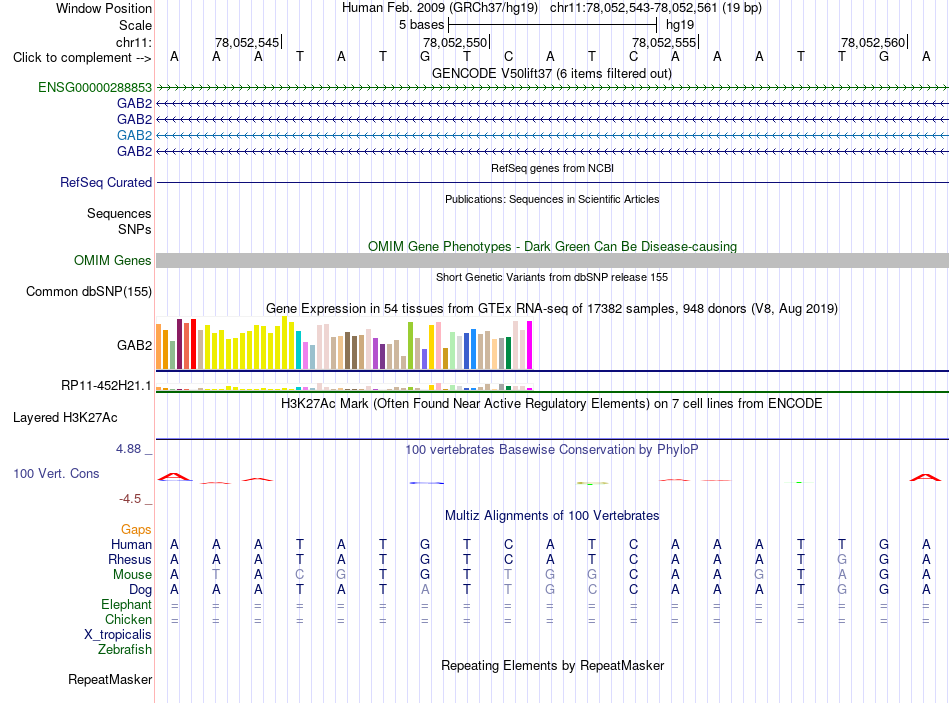This screenshot has width=950, height=703.
Task: Open 100 vertebrates Basewise Conservation by PhyloP title
Action: click(x=551, y=450)
